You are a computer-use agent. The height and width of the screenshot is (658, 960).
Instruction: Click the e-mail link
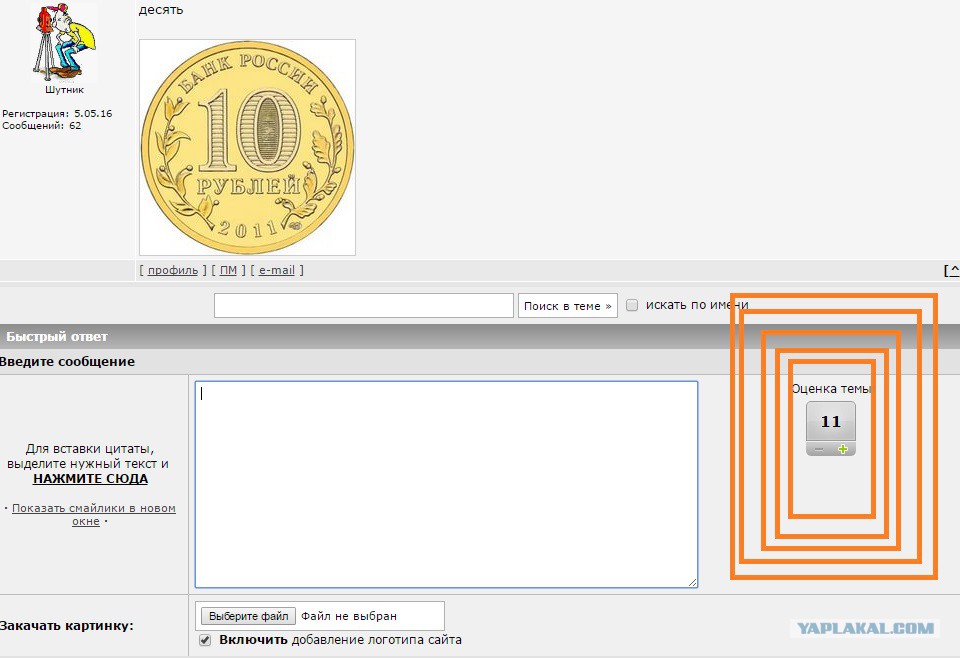pyautogui.click(x=277, y=270)
